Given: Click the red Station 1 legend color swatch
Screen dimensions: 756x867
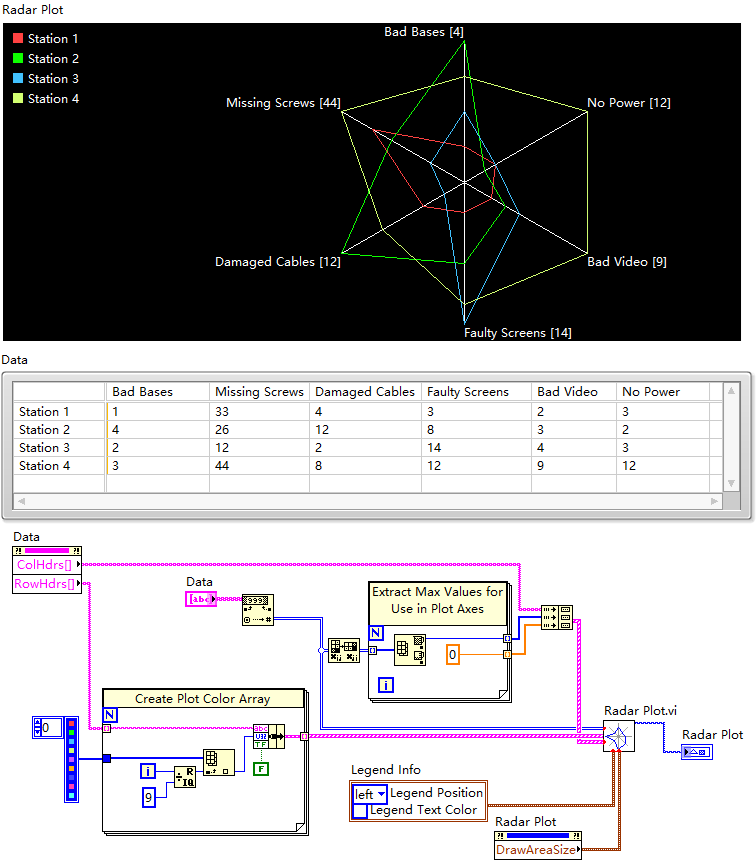Looking at the screenshot, I should pos(17,39).
